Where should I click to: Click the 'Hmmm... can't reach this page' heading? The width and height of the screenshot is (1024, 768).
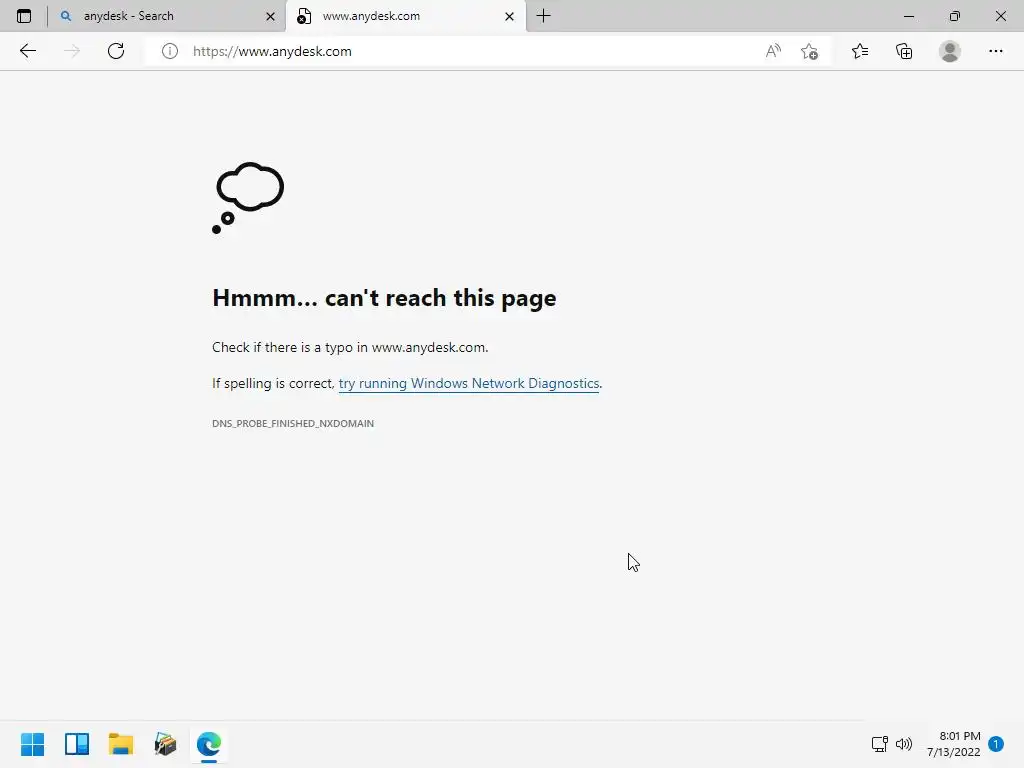(384, 298)
